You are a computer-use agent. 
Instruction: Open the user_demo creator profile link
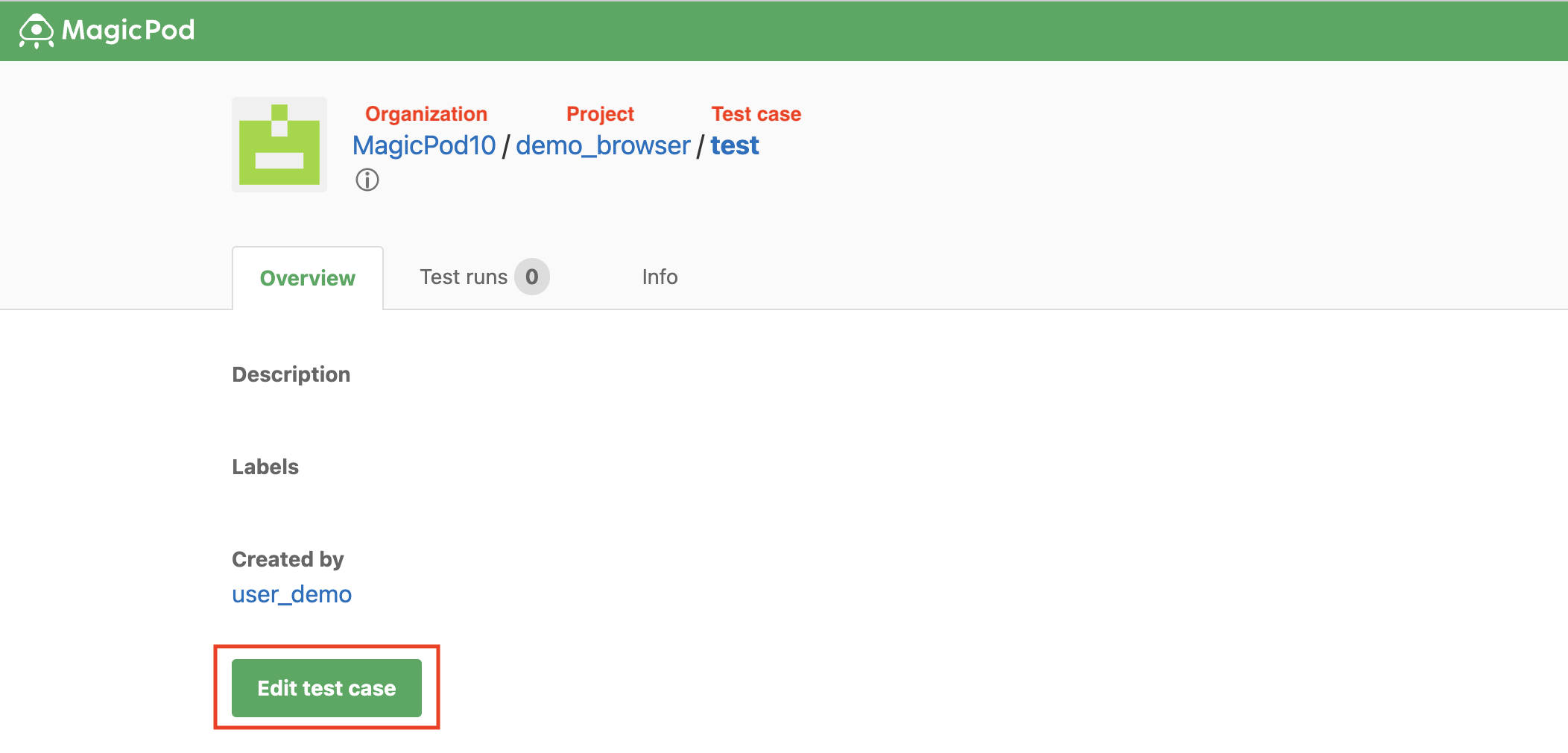pos(291,594)
